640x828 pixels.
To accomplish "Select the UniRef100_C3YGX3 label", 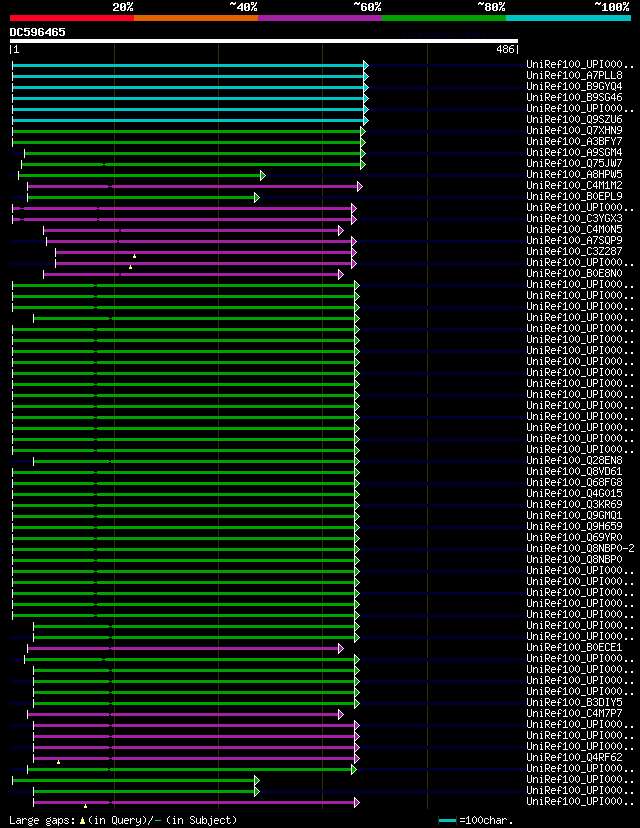I will point(574,219).
